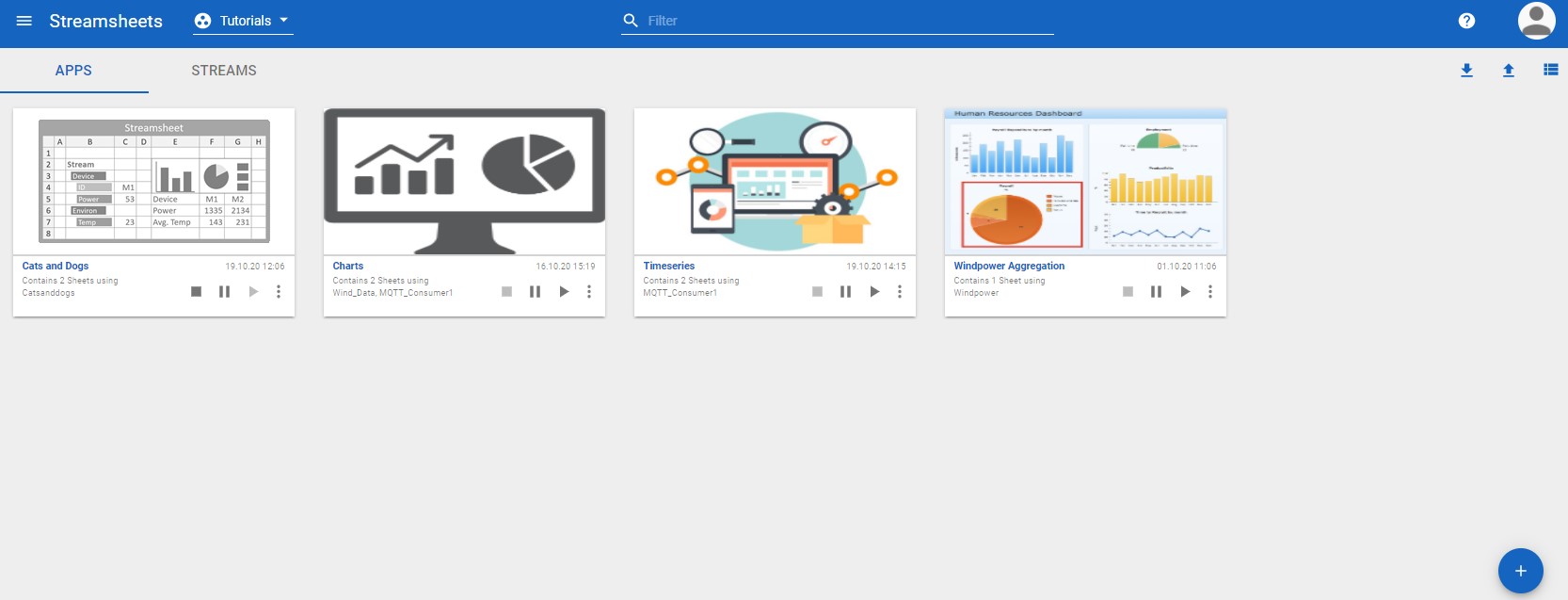The image size is (1568, 600).
Task: Click the 'Wind_Data, MQTT_Consumer1' description text
Action: [x=392, y=293]
